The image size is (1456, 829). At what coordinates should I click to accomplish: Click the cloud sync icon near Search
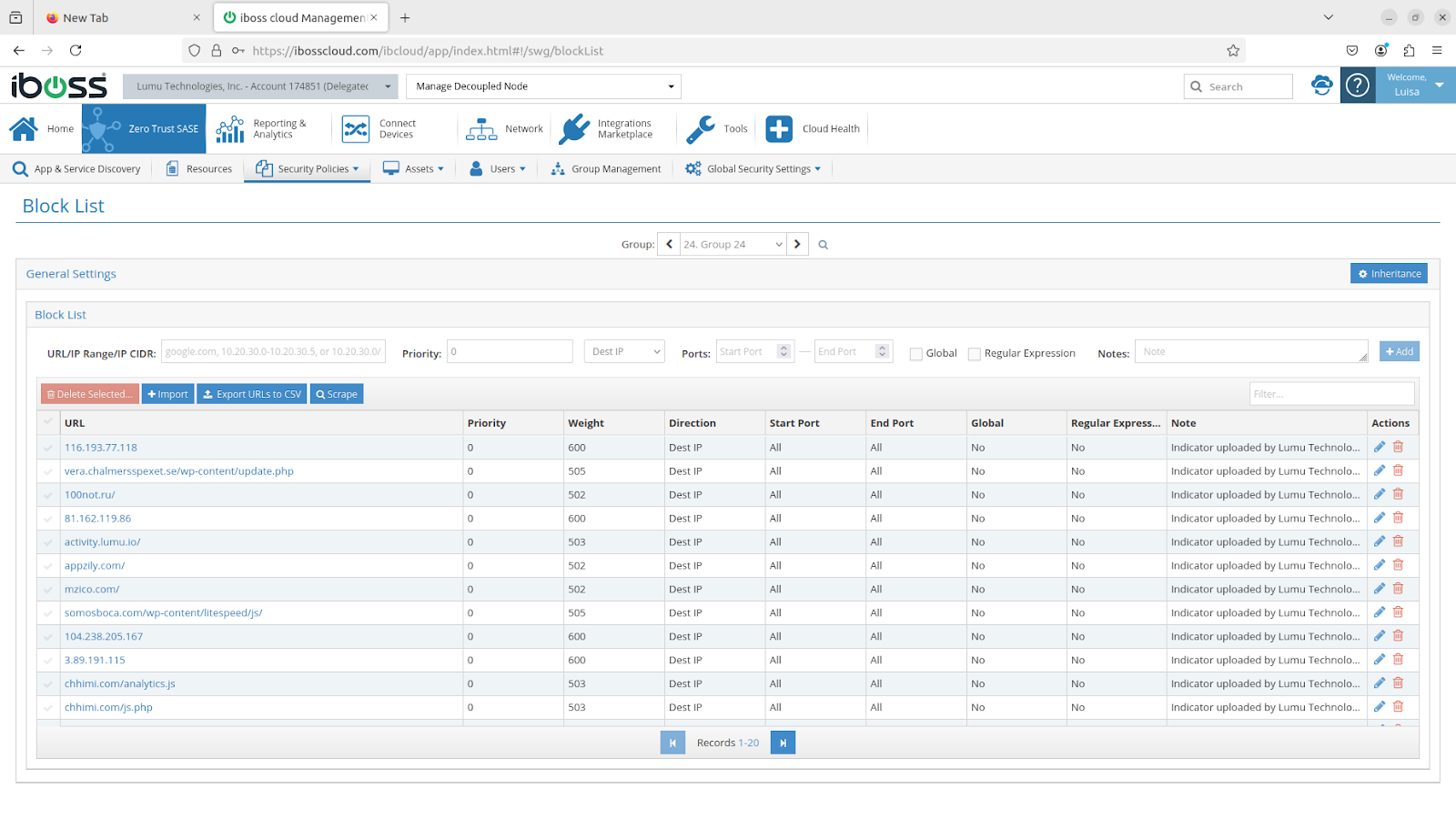(1321, 86)
